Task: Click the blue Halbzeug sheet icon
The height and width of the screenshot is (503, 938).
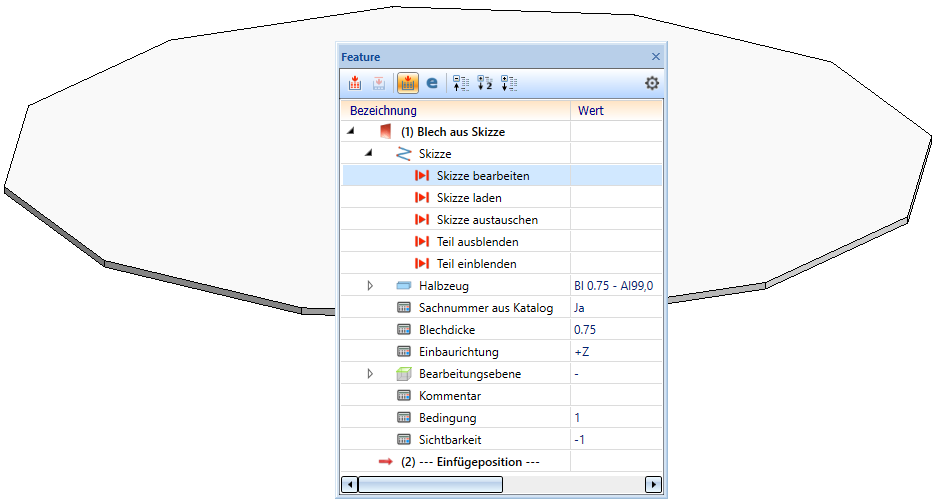Action: click(404, 286)
